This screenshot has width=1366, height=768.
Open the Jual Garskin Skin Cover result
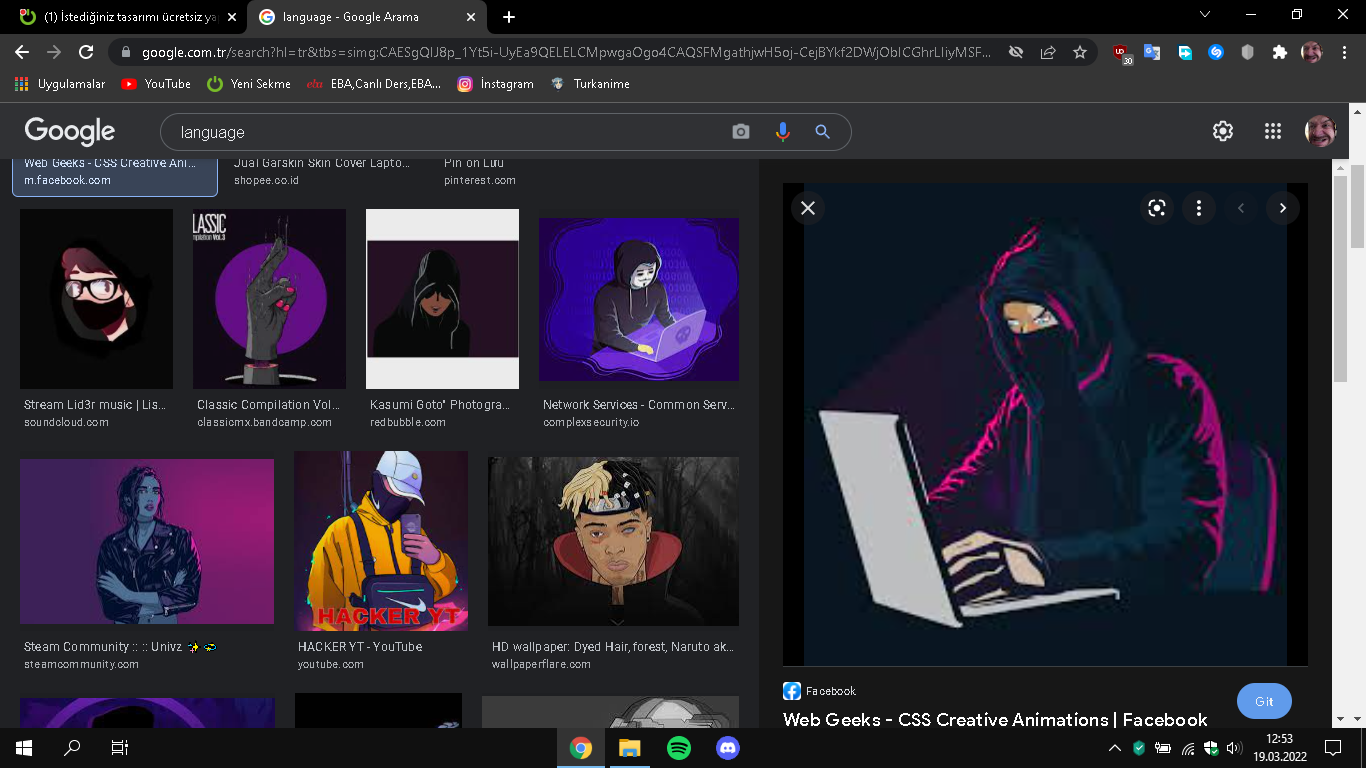pyautogui.click(x=322, y=171)
